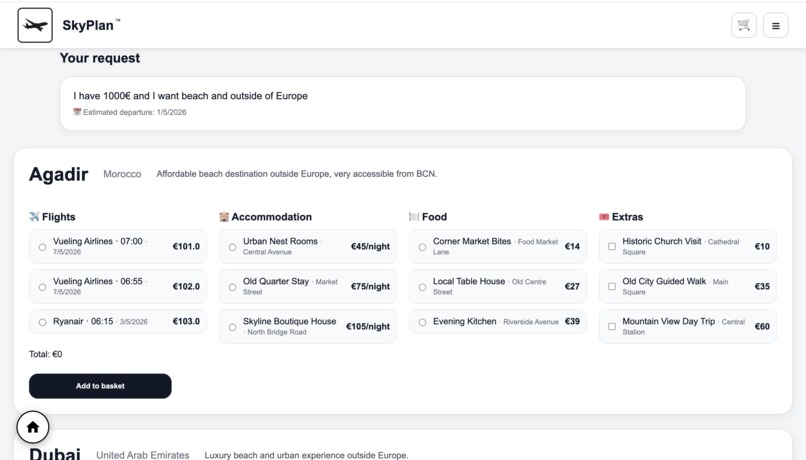The image size is (806, 460).
Task: Click Estimated departure: 1/5/2026 text
Action: click(x=135, y=112)
